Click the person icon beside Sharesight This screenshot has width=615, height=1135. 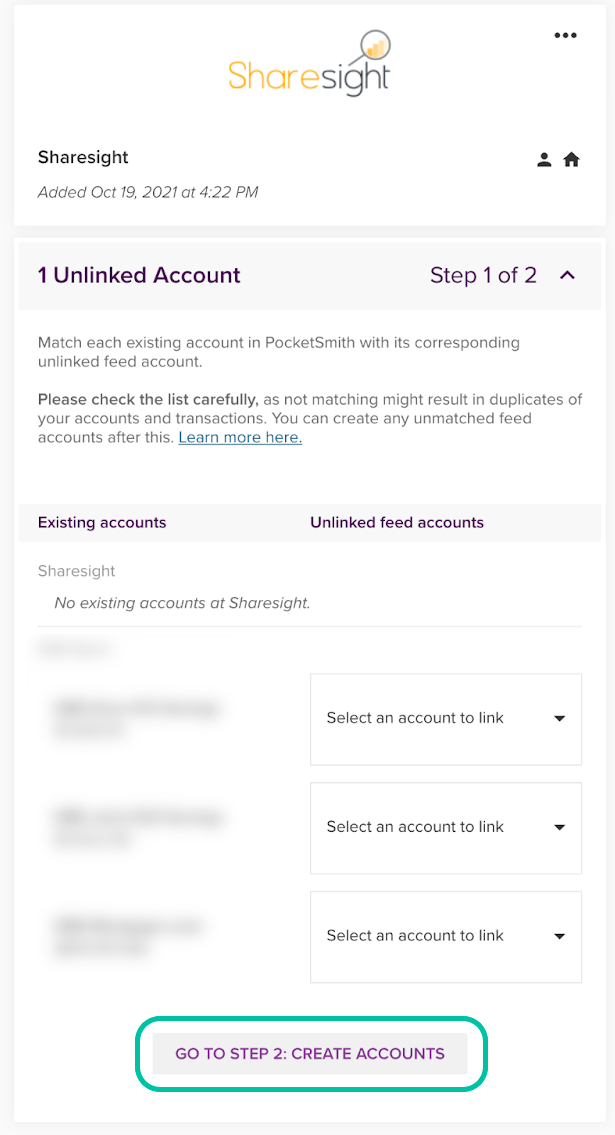pyautogui.click(x=544, y=160)
